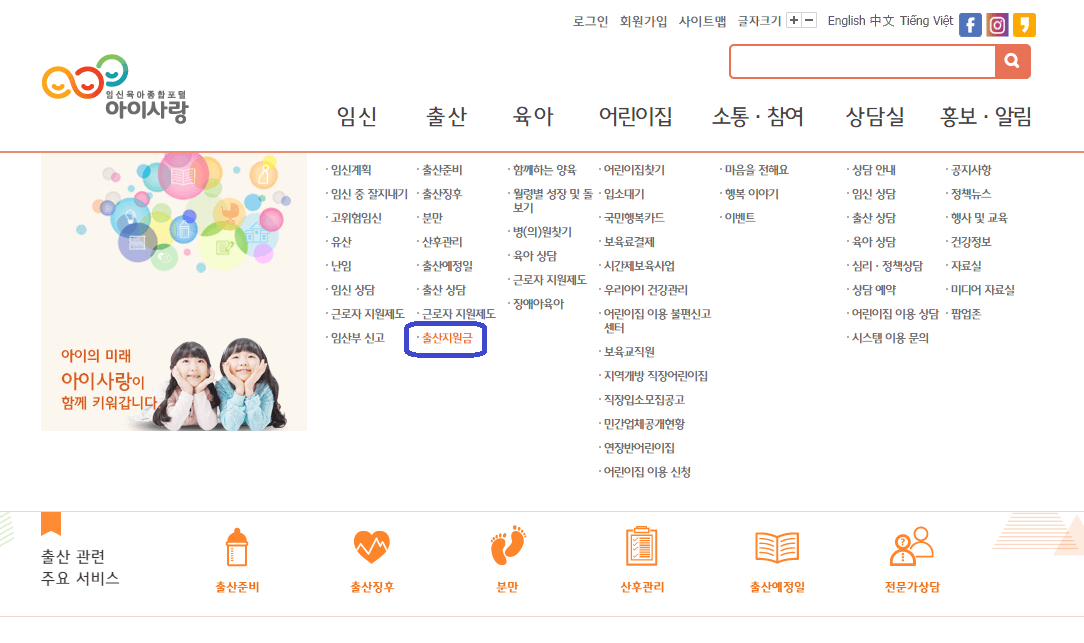Viewport: 1084px width, 643px height.
Task: Select the 출산준비 baby bottle icon
Action: [x=236, y=547]
